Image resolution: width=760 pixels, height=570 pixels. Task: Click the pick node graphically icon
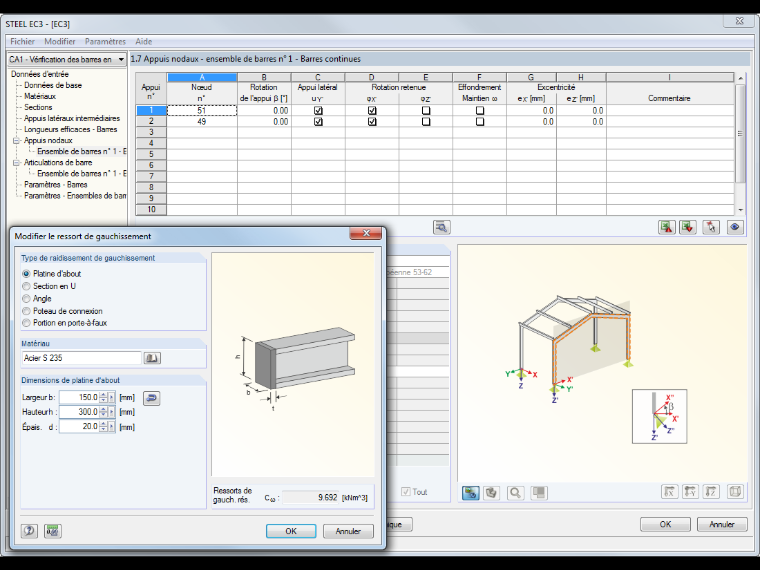711,227
